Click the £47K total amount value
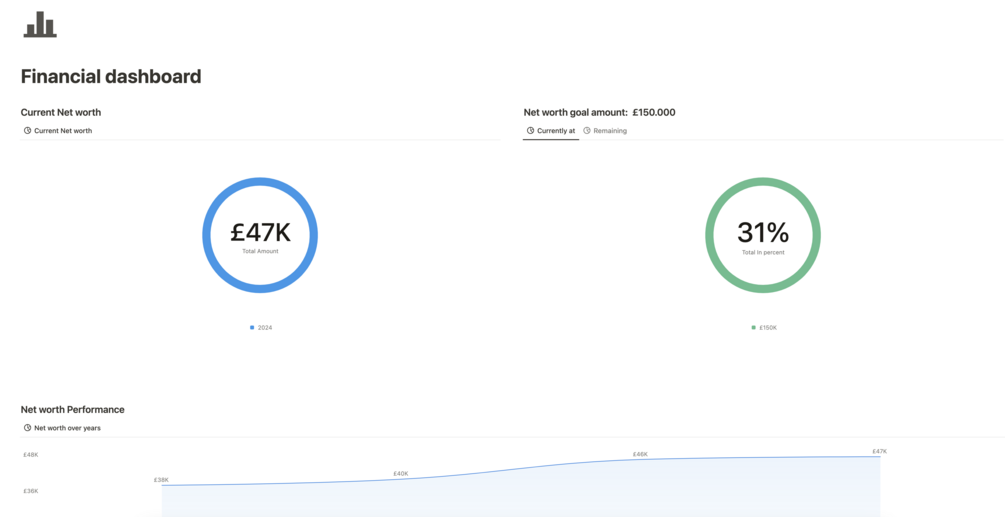The image size is (1005, 517). pos(260,233)
